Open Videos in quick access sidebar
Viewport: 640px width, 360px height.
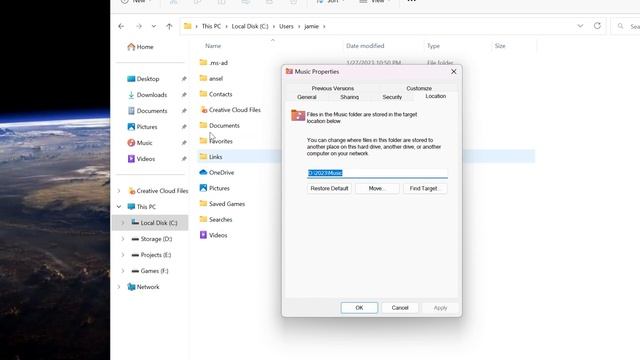[141, 159]
